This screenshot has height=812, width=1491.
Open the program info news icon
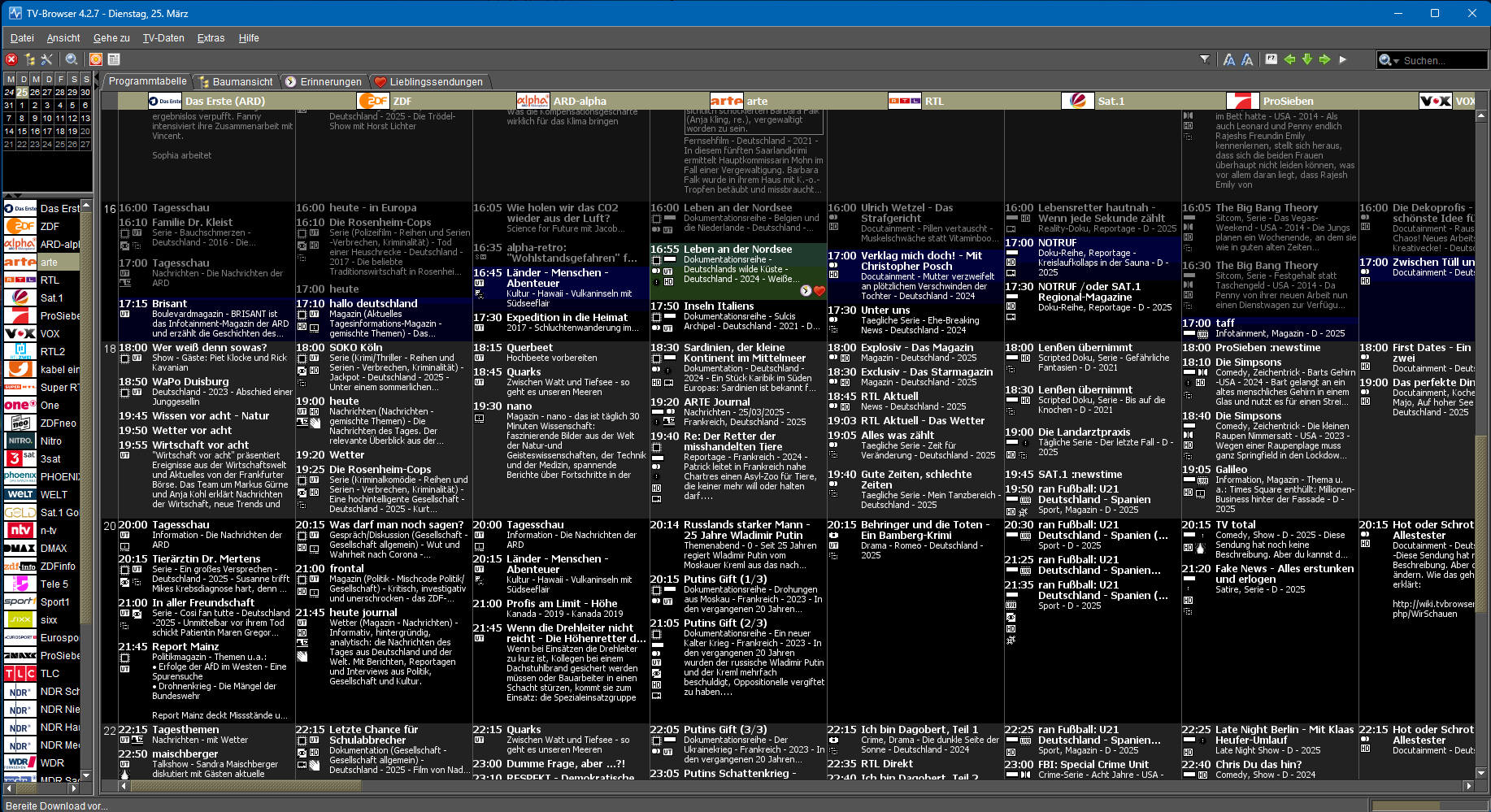click(x=114, y=59)
